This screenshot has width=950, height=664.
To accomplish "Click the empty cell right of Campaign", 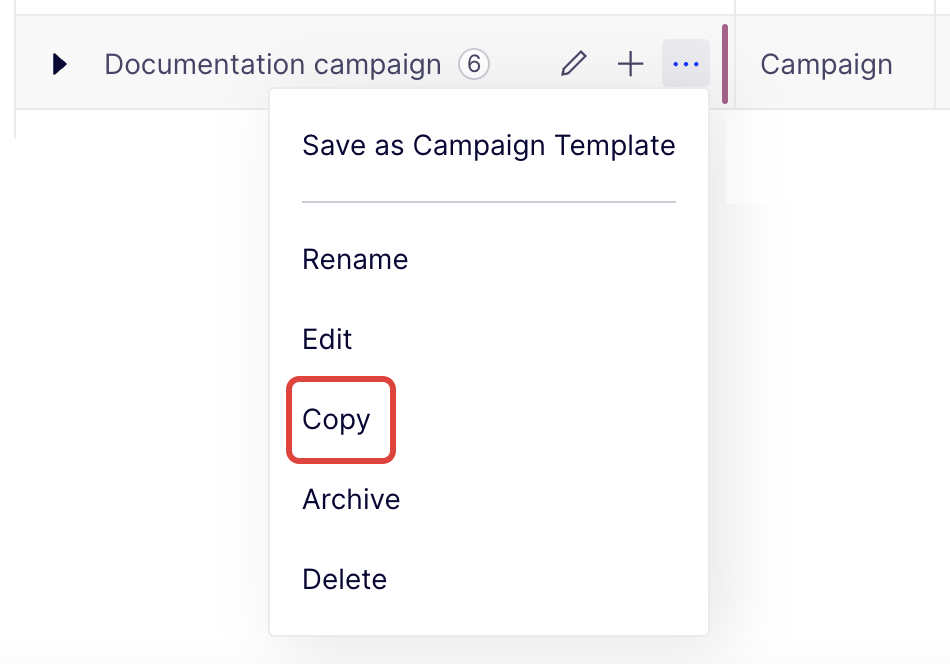I will 942,65.
